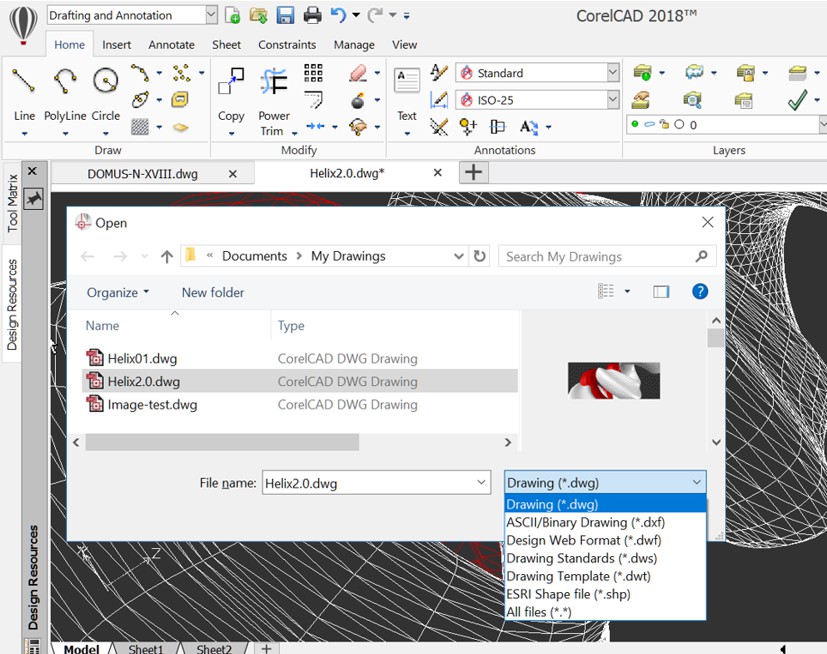Screen dimensions: 827x654
Task: Go up one folder level arrow
Action: click(167, 256)
